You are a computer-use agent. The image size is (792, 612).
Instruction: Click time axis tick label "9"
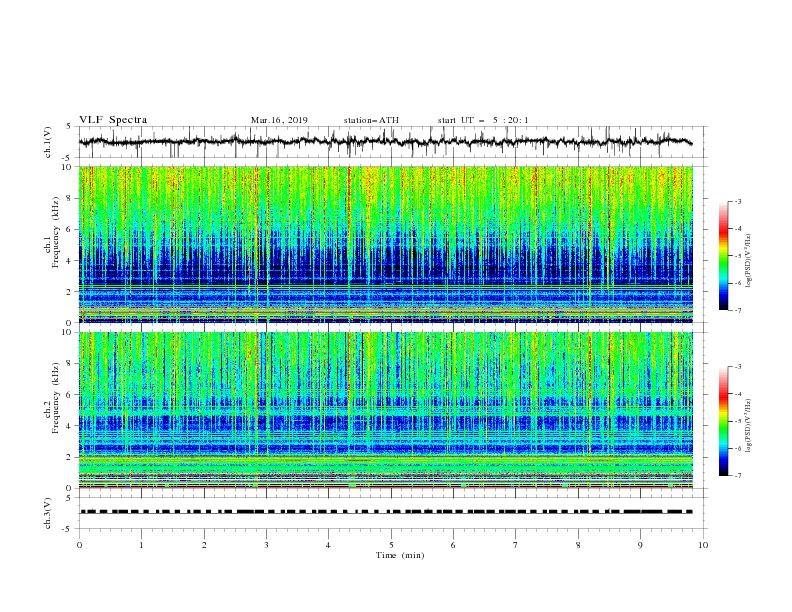pyautogui.click(x=640, y=545)
